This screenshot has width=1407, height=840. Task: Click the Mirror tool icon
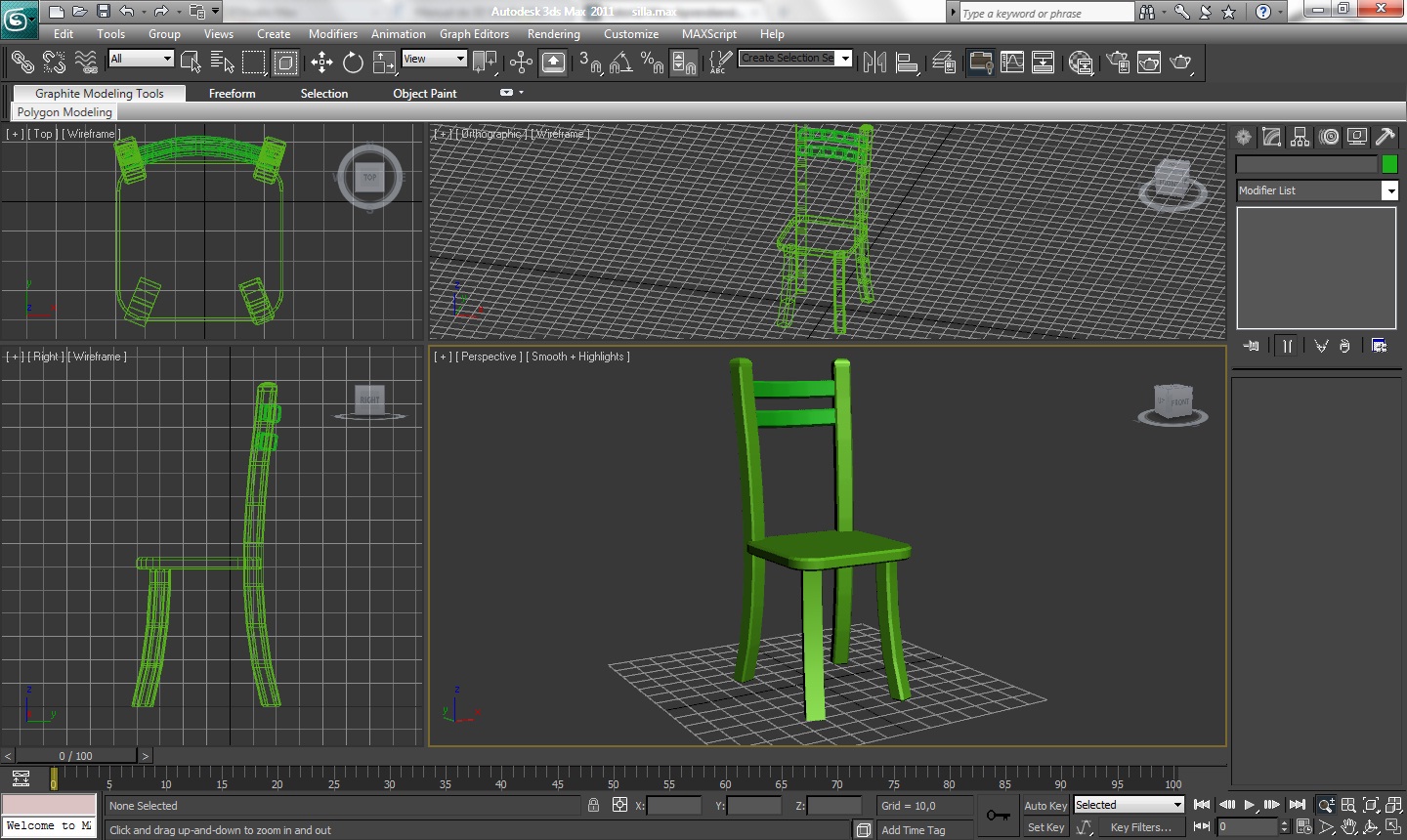[874, 63]
